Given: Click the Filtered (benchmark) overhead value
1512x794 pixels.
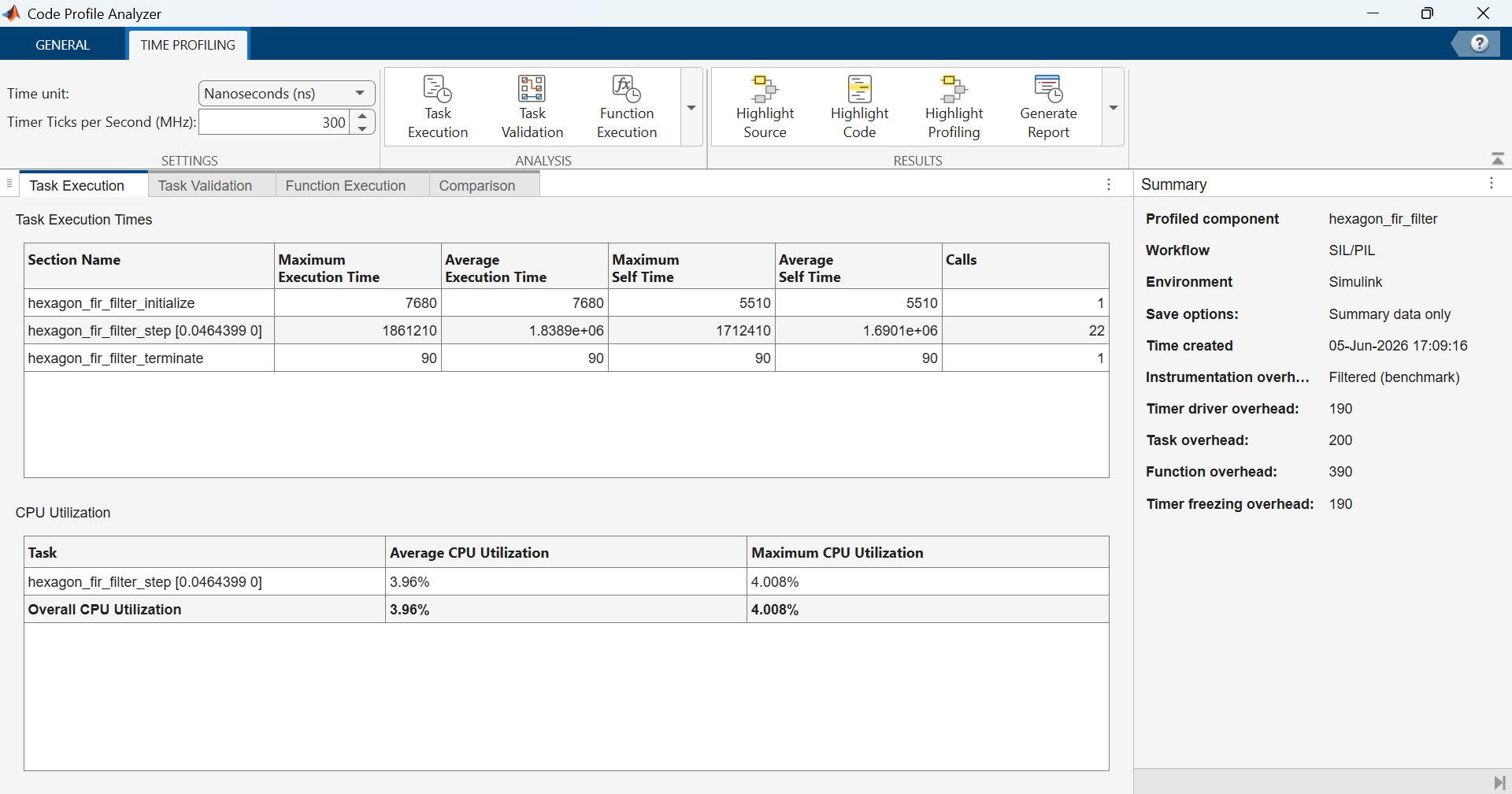Looking at the screenshot, I should [x=1394, y=377].
